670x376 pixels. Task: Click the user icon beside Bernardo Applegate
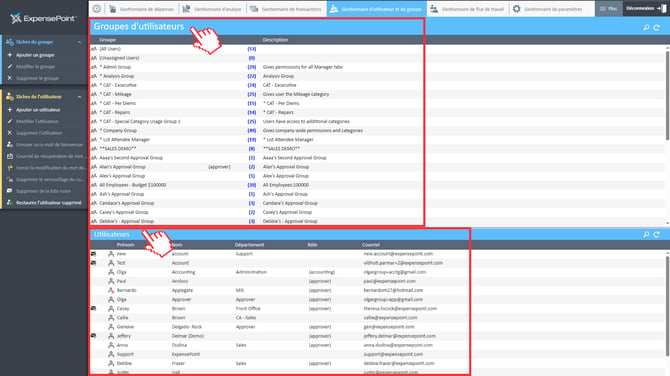(111, 290)
